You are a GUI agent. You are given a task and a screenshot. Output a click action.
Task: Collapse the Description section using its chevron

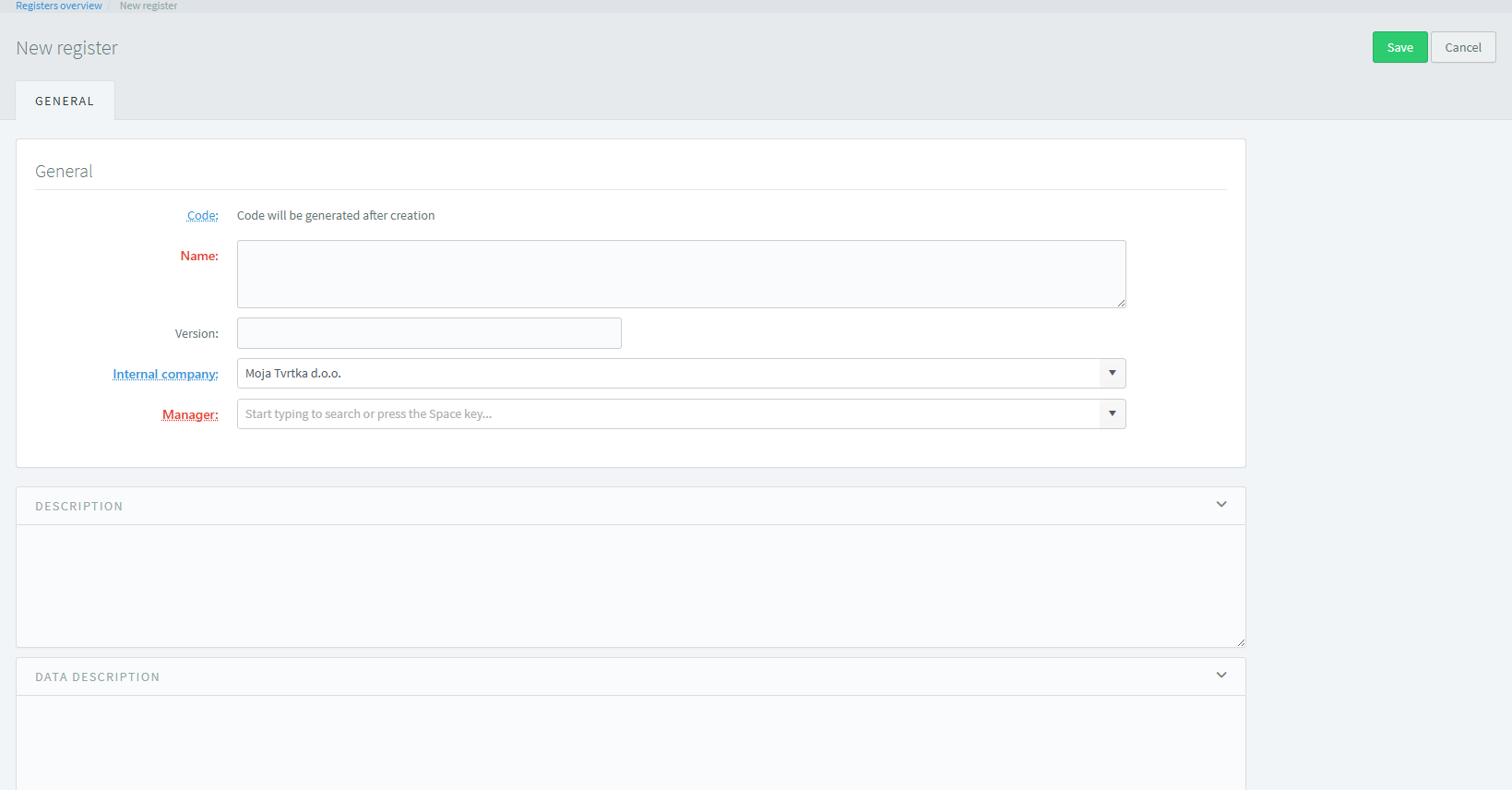point(1220,505)
